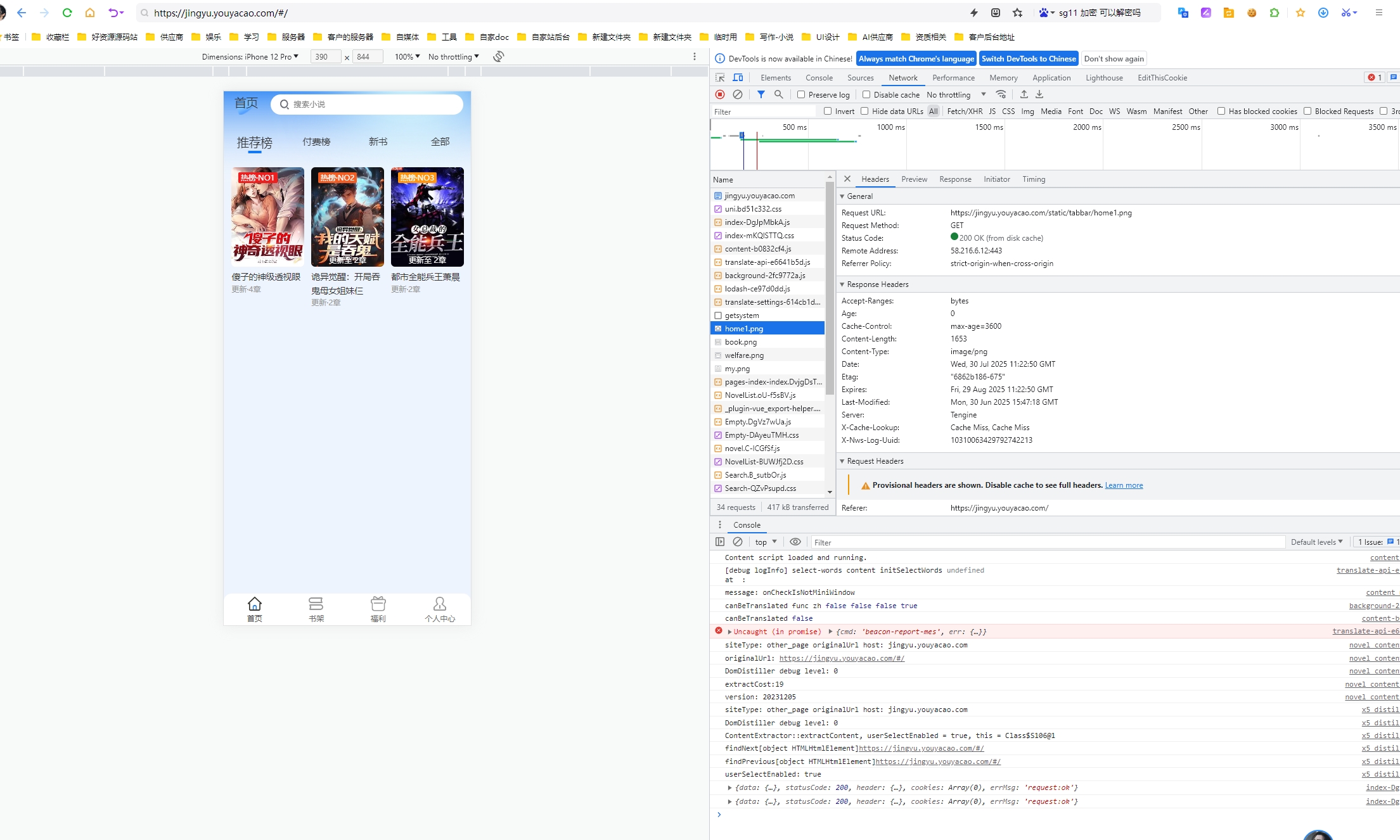Switch to the Sources tab
Image resolution: width=1400 pixels, height=840 pixels.
861,77
